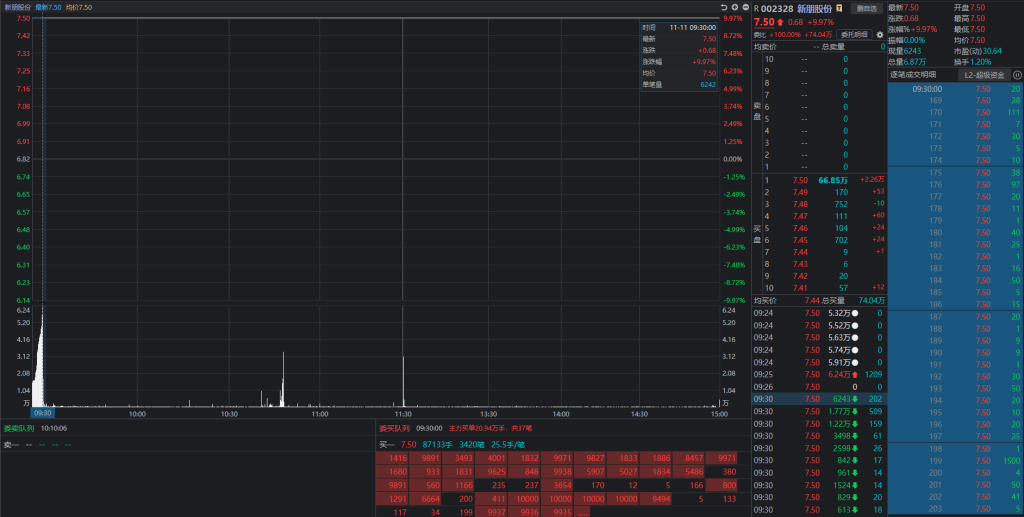Click the red up-arrow next to price 7.50
This screenshot has width=1024, height=517.
coord(781,21)
